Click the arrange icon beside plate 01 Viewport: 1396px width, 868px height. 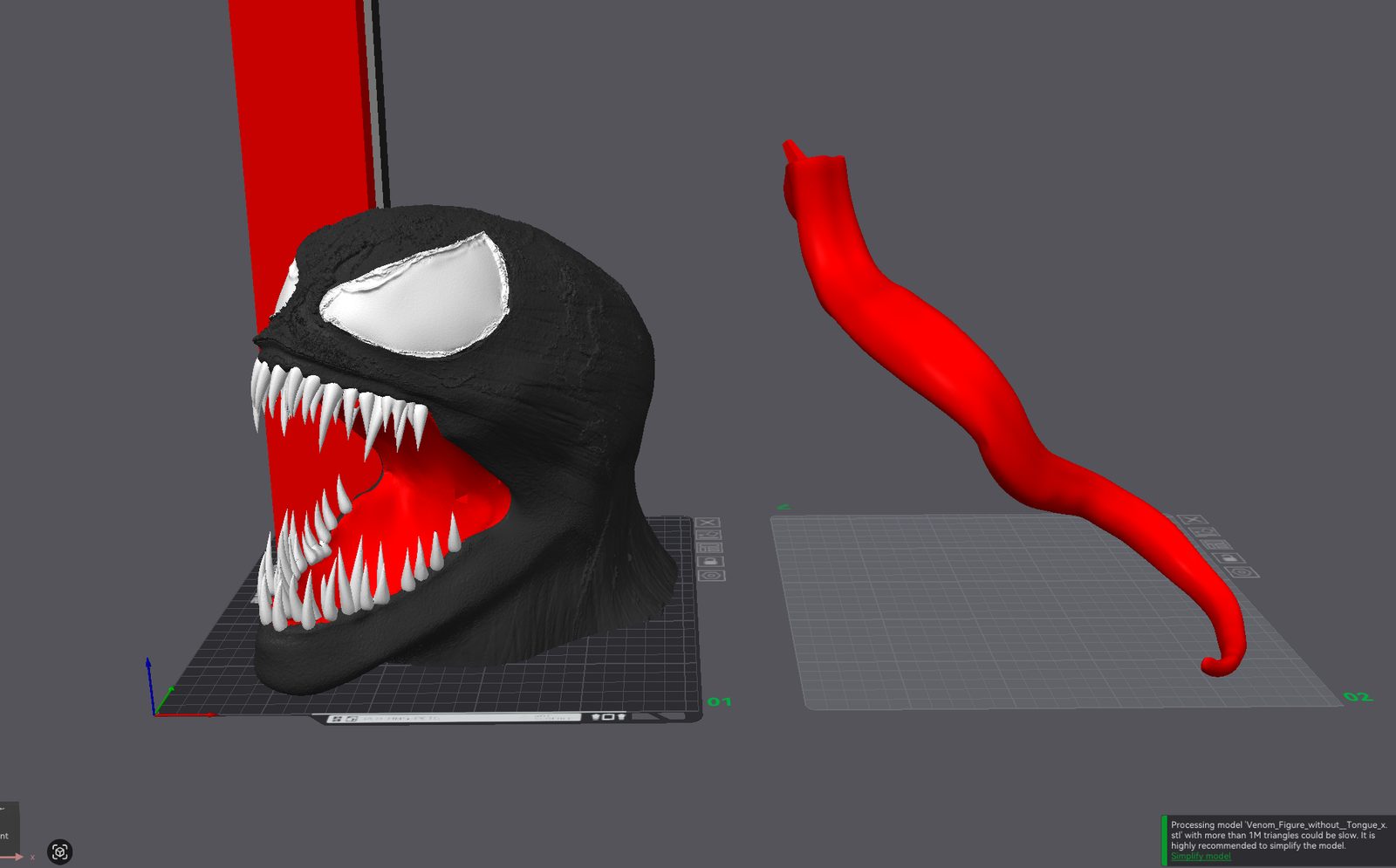[709, 548]
